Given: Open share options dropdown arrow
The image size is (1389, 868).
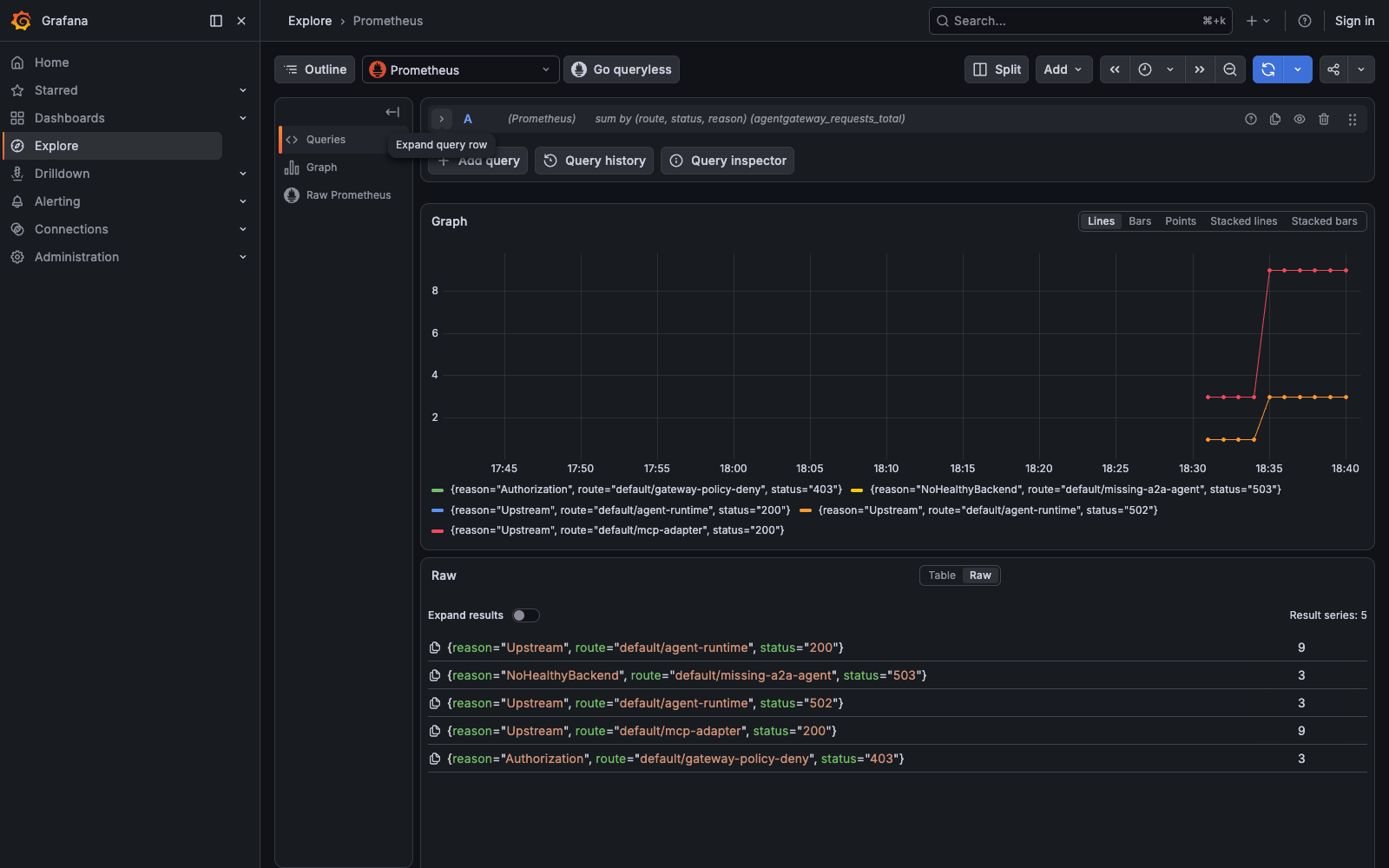Looking at the screenshot, I should point(1361,69).
